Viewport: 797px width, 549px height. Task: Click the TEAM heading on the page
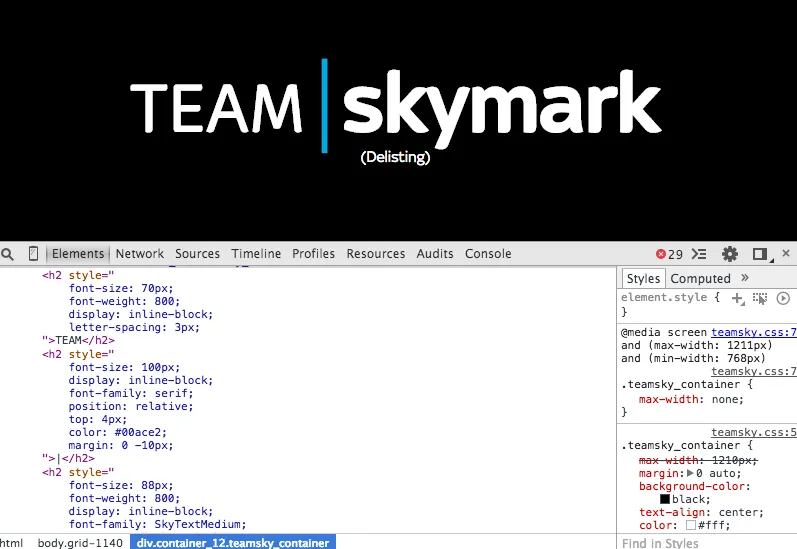[216, 108]
